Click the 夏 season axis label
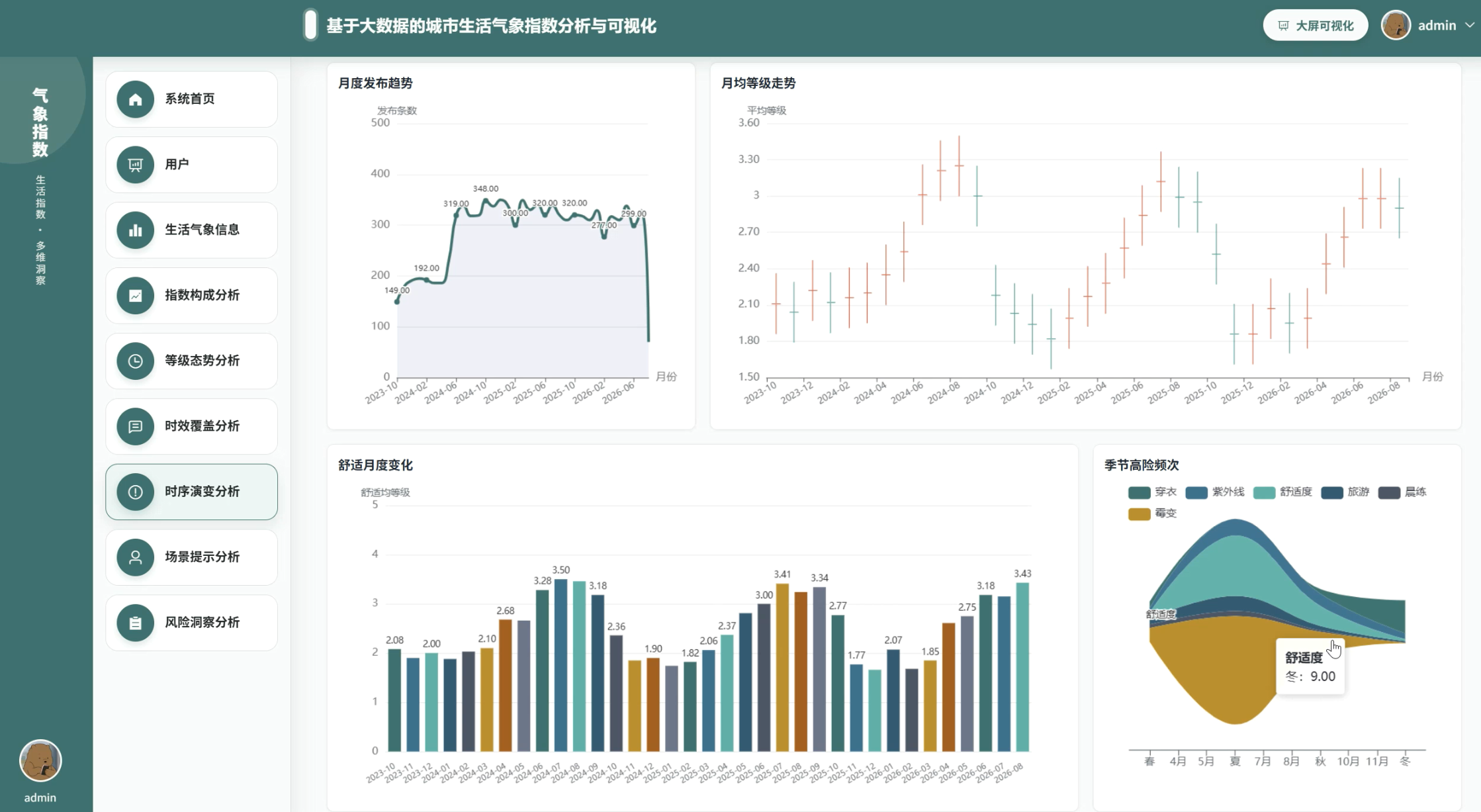The image size is (1481, 812). click(x=1235, y=761)
